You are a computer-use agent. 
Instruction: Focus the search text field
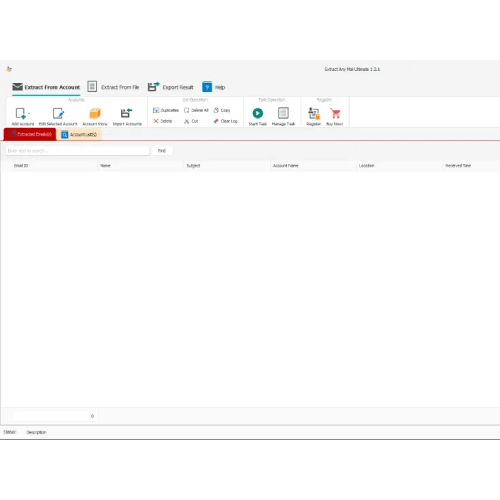(77, 151)
